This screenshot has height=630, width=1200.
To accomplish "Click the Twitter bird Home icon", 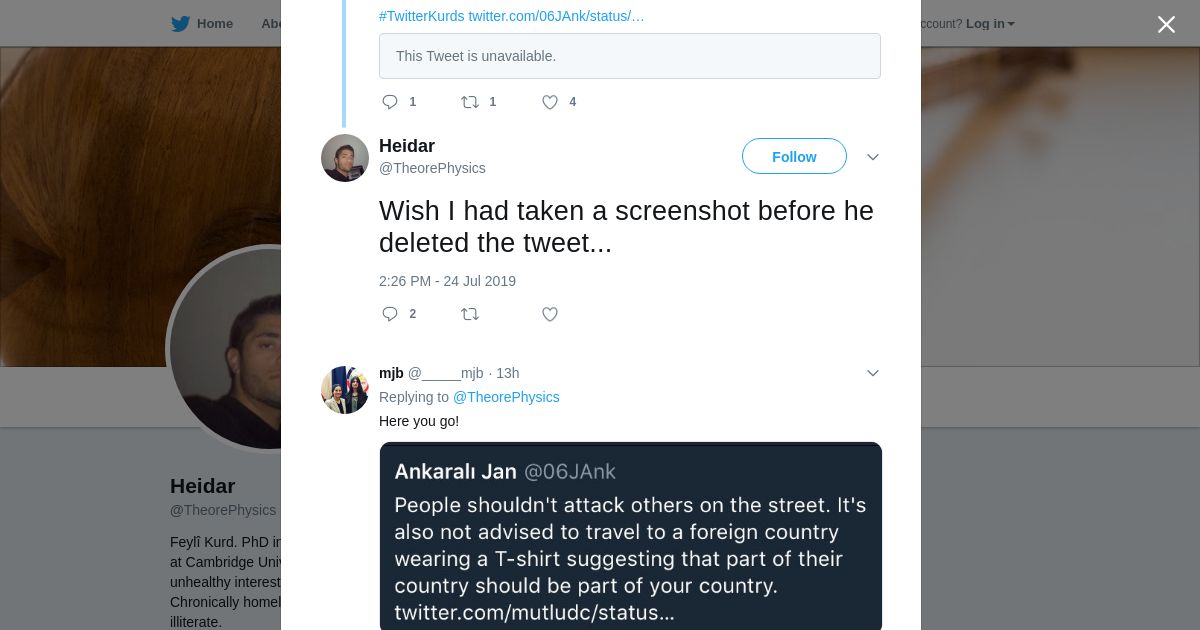I will pyautogui.click(x=180, y=24).
